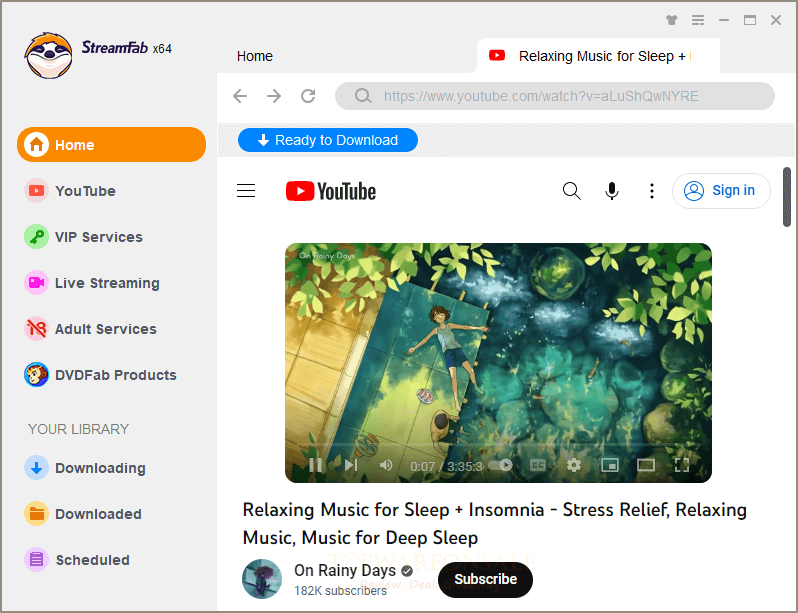View the Downloaded library folder
Screen dimensions: 798x613
tap(83, 514)
